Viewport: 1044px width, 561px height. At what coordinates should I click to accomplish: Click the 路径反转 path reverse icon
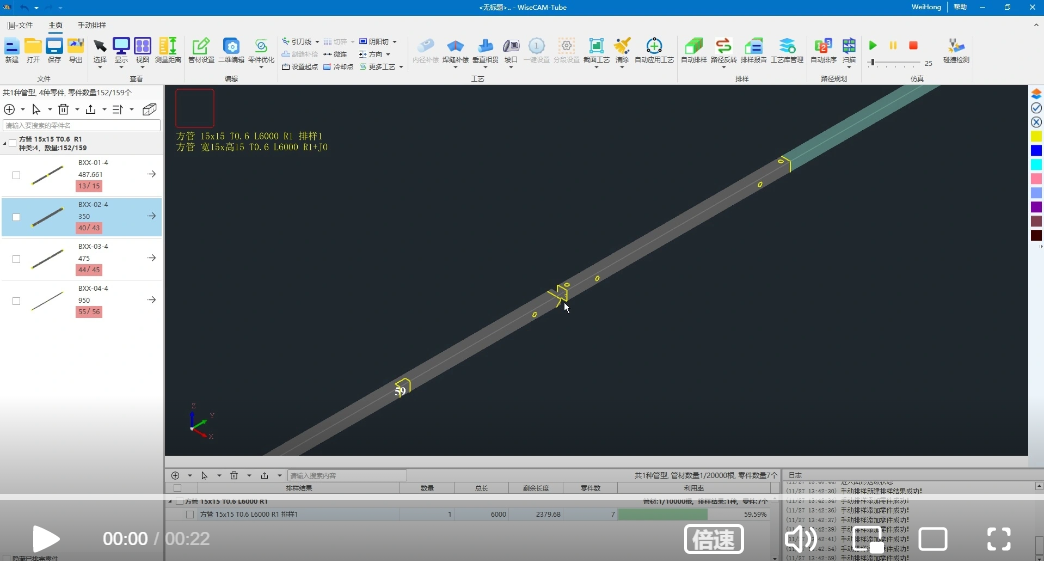[x=723, y=48]
